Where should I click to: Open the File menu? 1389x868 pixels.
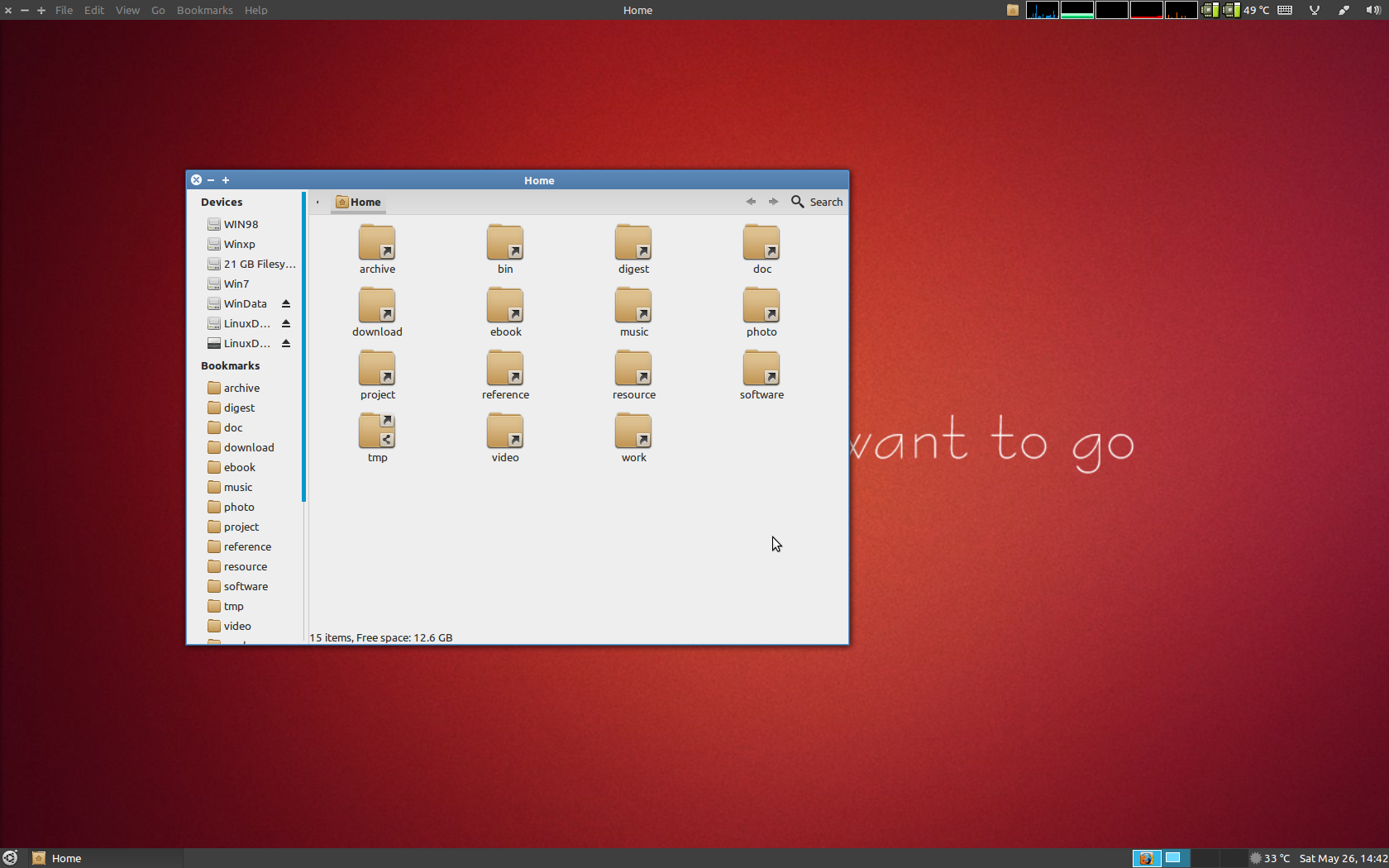point(64,10)
